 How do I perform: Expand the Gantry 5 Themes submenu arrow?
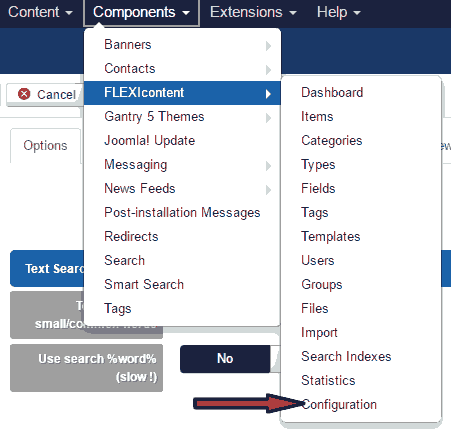click(x=268, y=118)
